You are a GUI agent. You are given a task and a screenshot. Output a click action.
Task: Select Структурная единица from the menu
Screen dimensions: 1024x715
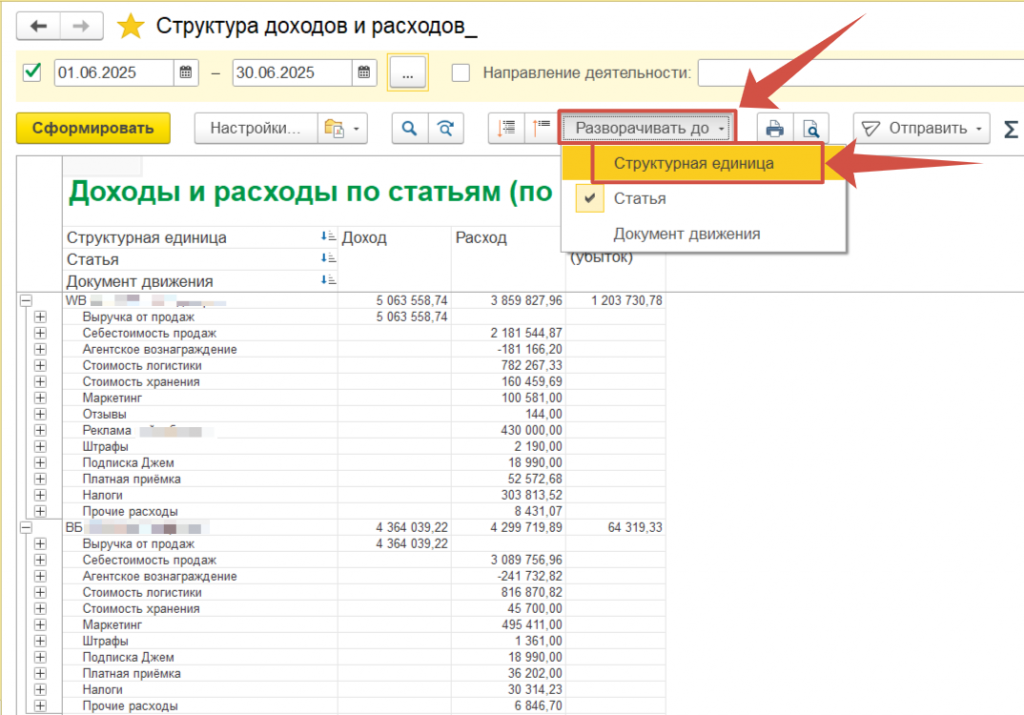coord(693,163)
